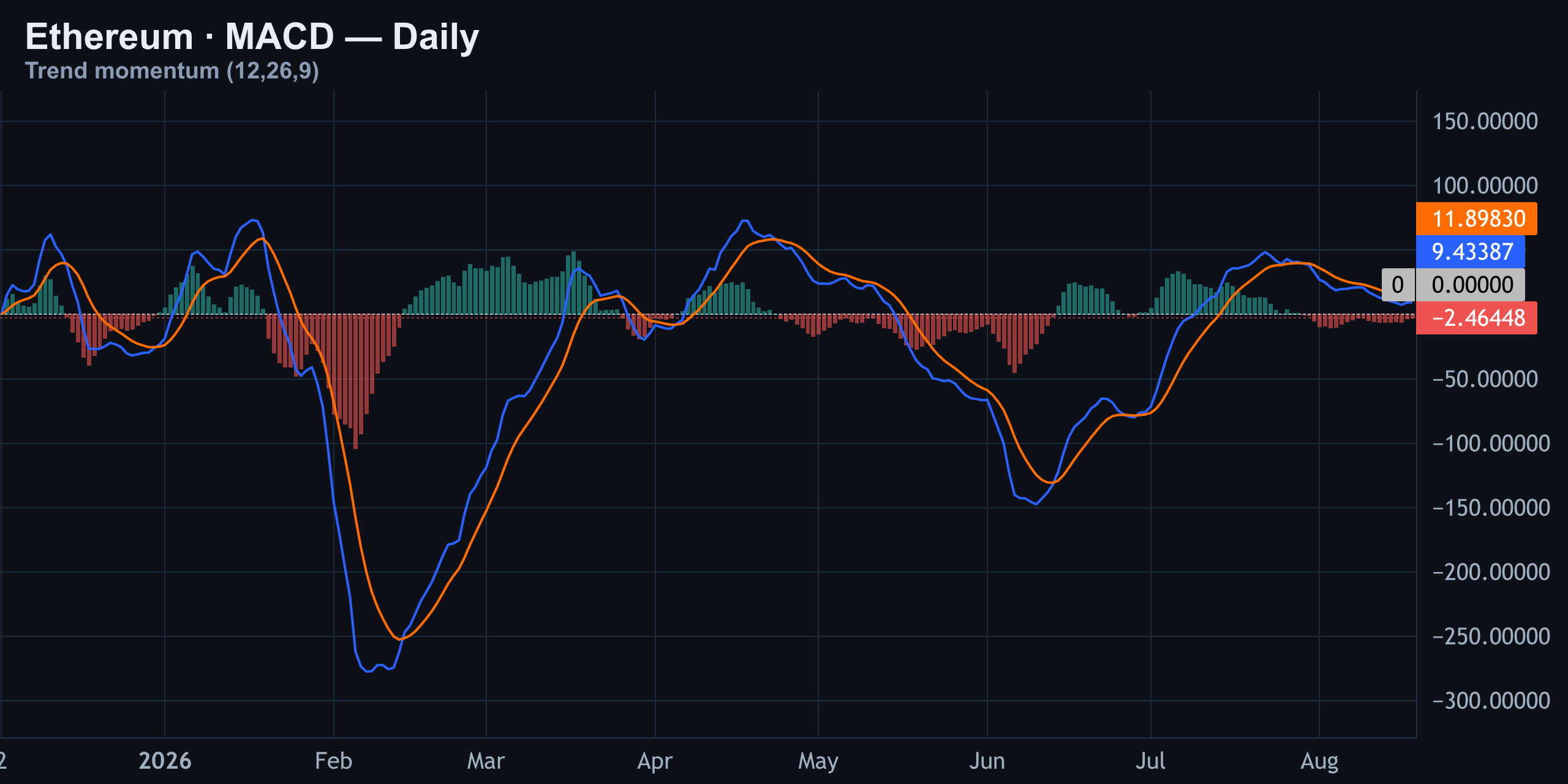Click the Jul time axis label

click(x=1150, y=761)
